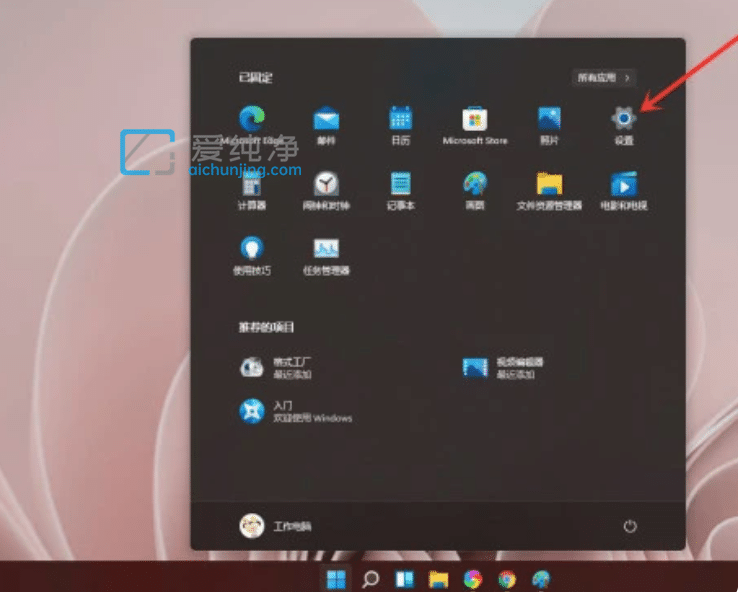Open the Movies & TV app
The width and height of the screenshot is (739, 592).
point(624,184)
